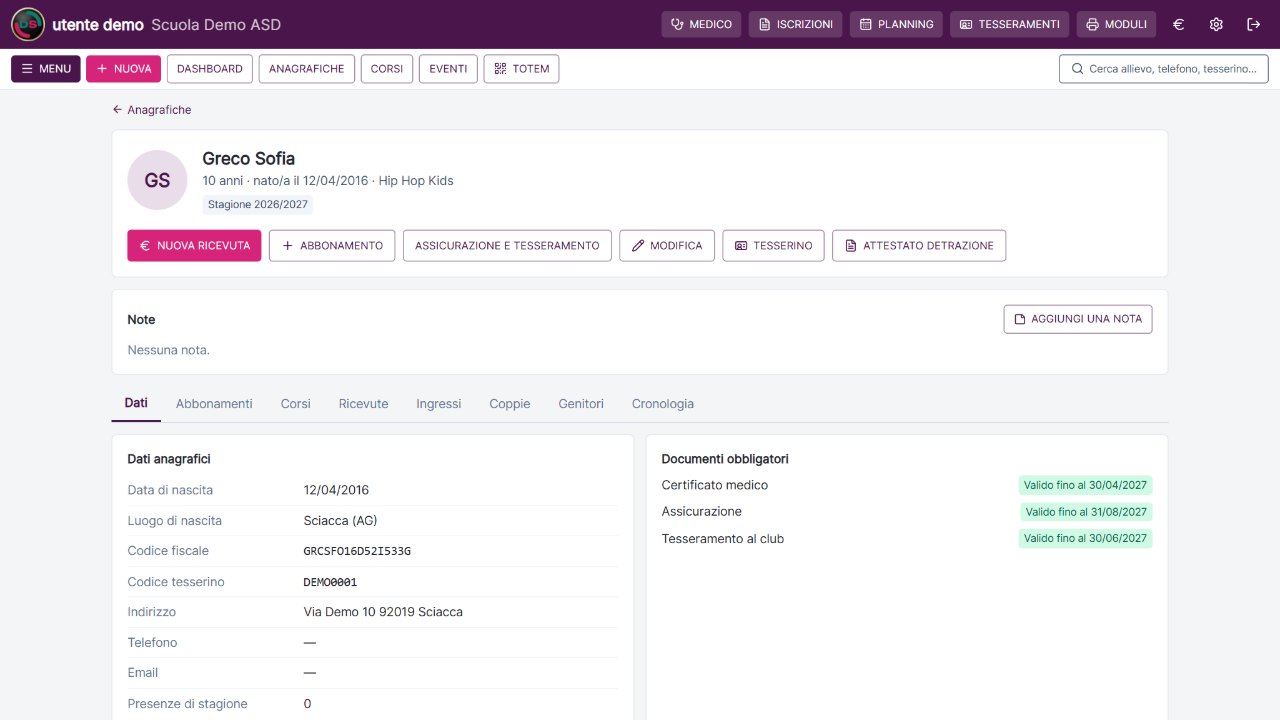Open ASSICURAZIONE E TESSERAMENTO

click(507, 246)
